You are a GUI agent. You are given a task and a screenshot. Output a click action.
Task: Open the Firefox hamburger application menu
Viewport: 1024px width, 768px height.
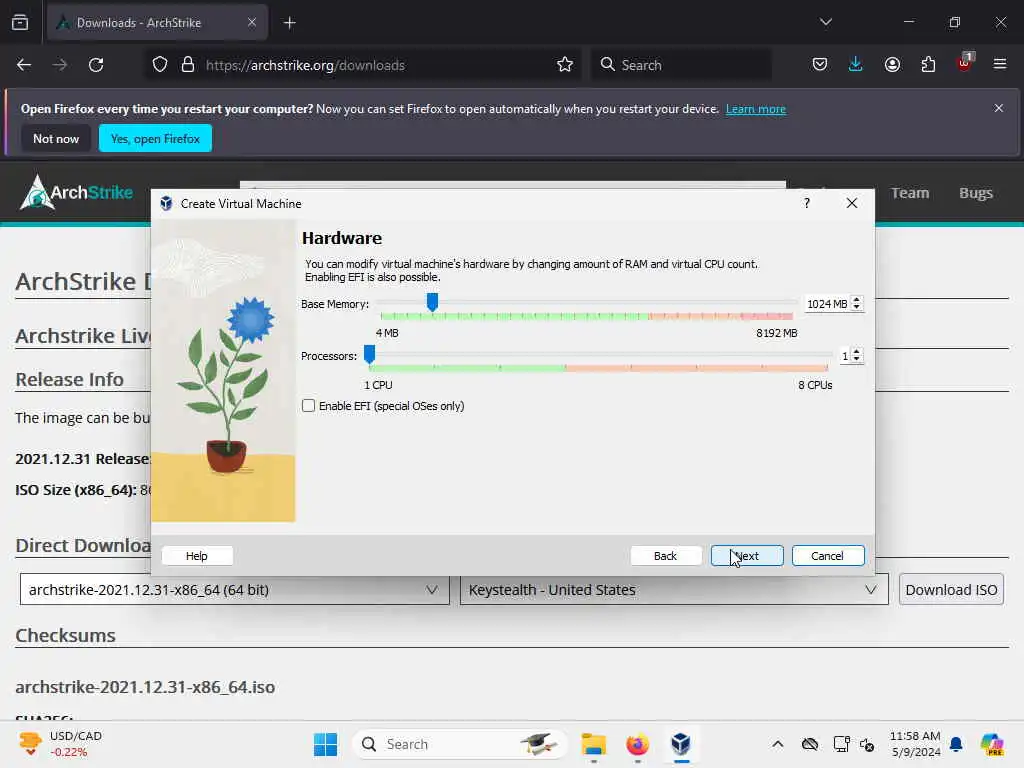[1000, 65]
